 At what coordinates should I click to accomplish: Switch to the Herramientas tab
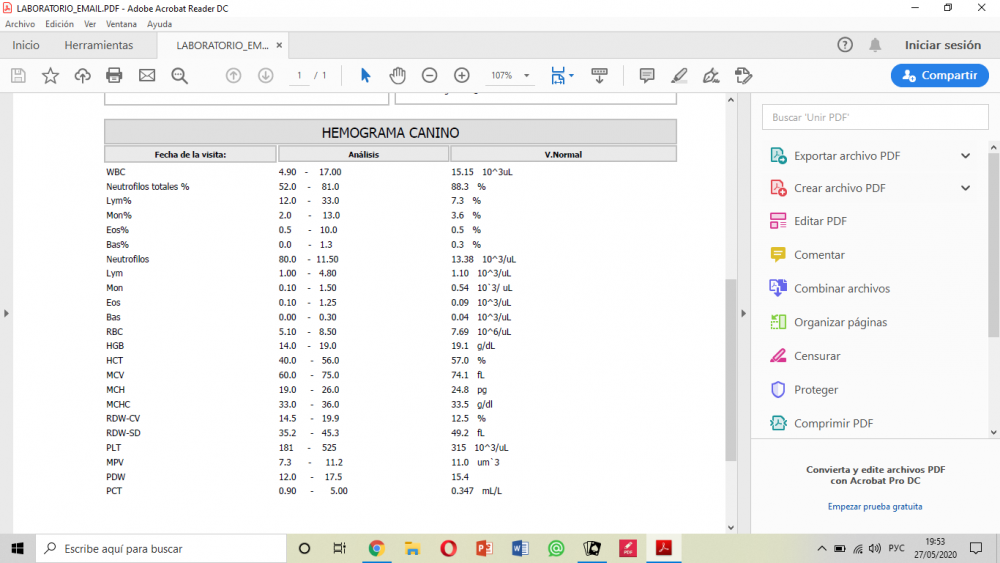98,45
